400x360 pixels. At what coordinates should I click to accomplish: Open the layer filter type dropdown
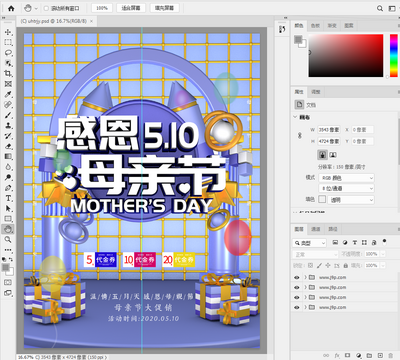tap(310, 243)
